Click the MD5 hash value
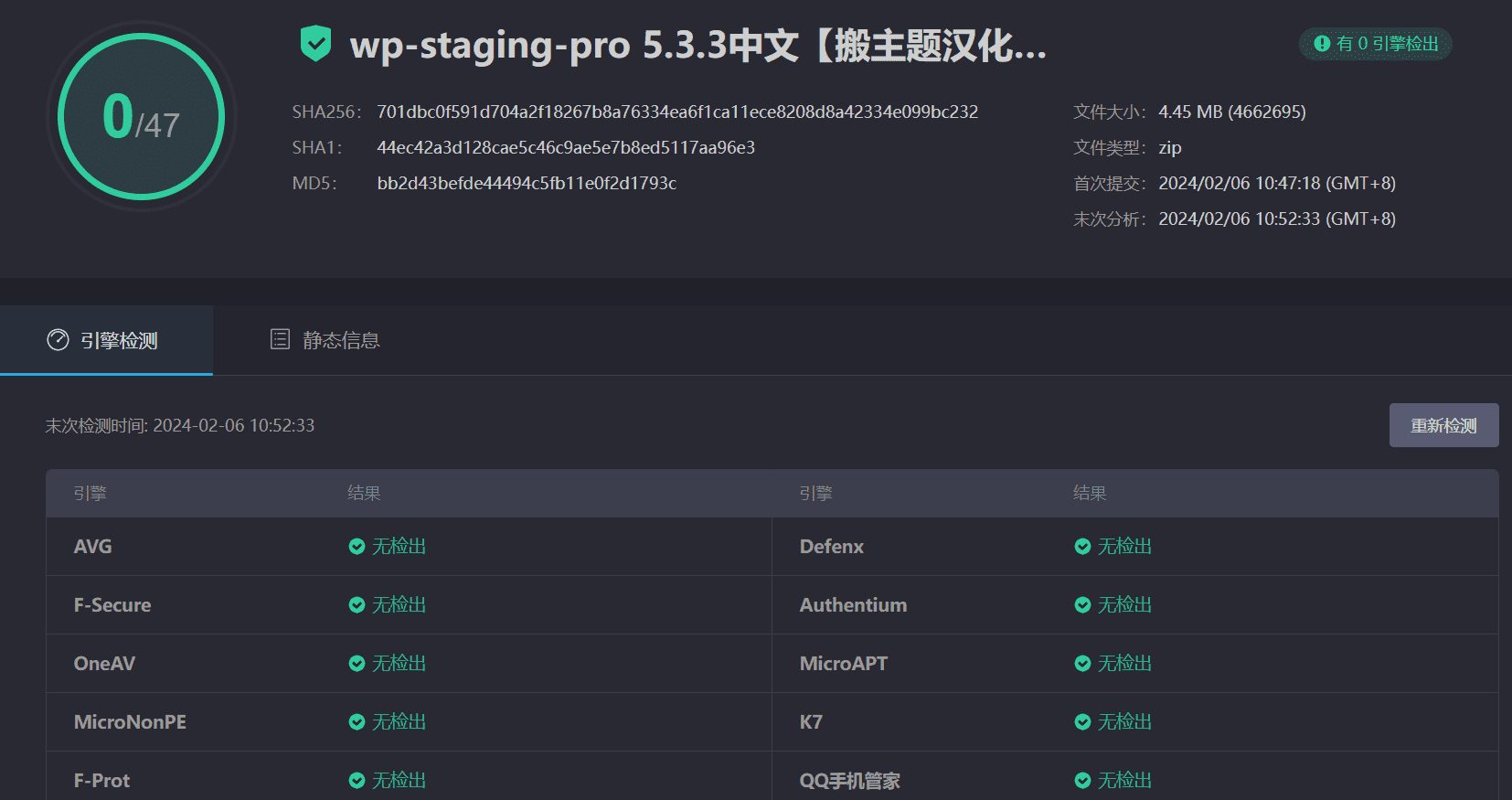Screen dimensions: 1512x800 tap(527, 183)
